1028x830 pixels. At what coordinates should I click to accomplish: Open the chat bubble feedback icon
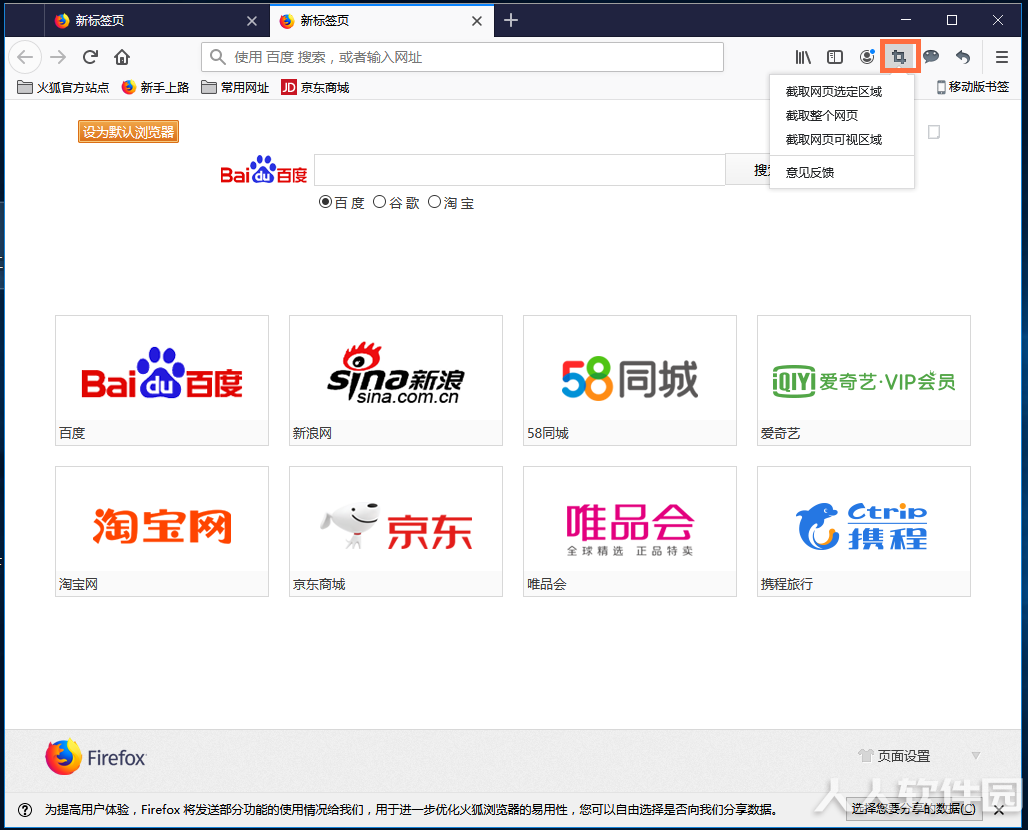tap(931, 57)
